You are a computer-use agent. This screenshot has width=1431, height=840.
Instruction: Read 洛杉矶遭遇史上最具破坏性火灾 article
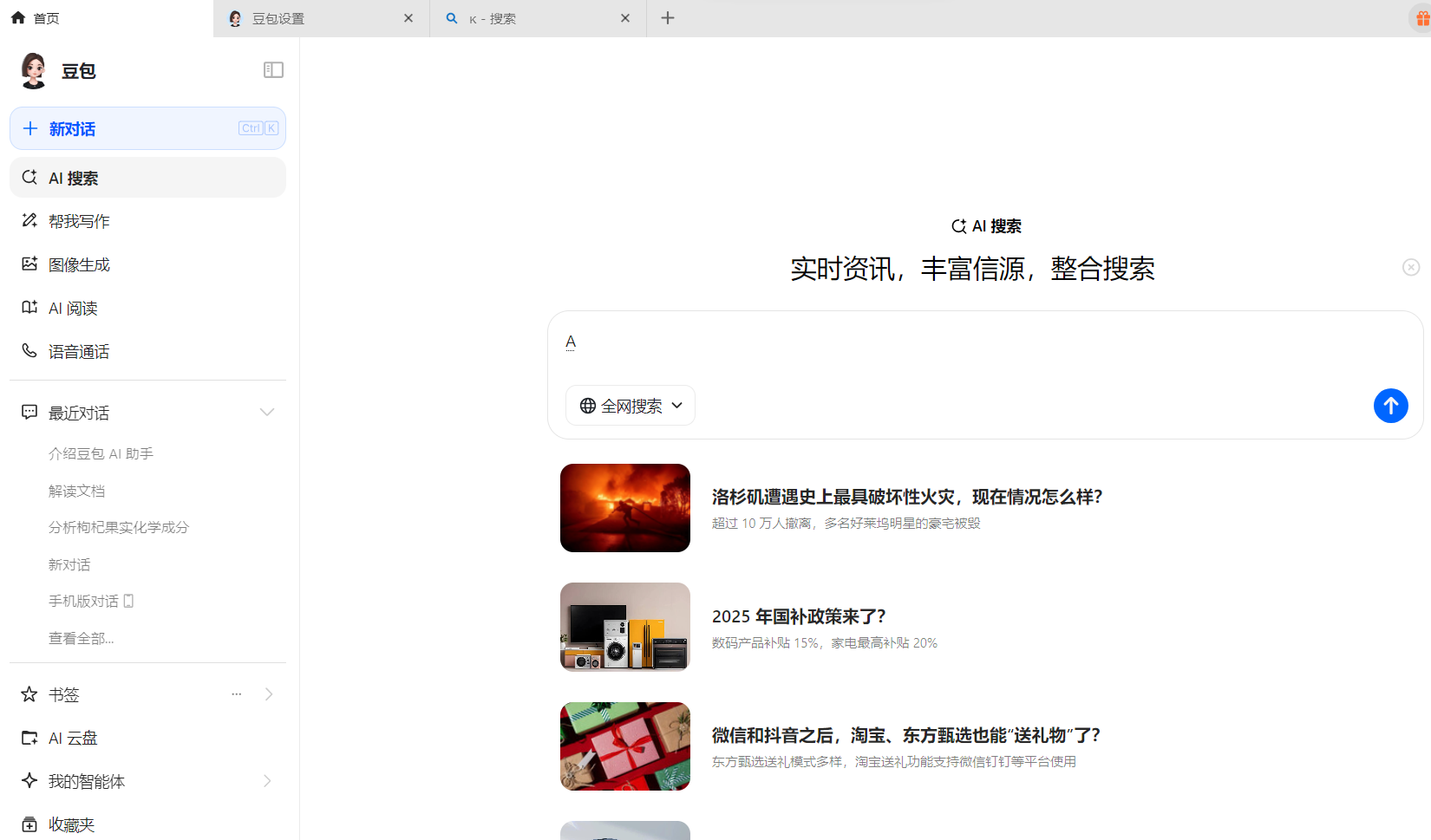[x=907, y=497]
